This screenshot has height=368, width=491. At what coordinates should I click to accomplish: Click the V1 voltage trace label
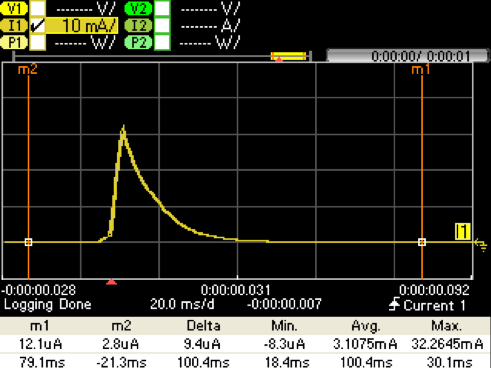(14, 9)
